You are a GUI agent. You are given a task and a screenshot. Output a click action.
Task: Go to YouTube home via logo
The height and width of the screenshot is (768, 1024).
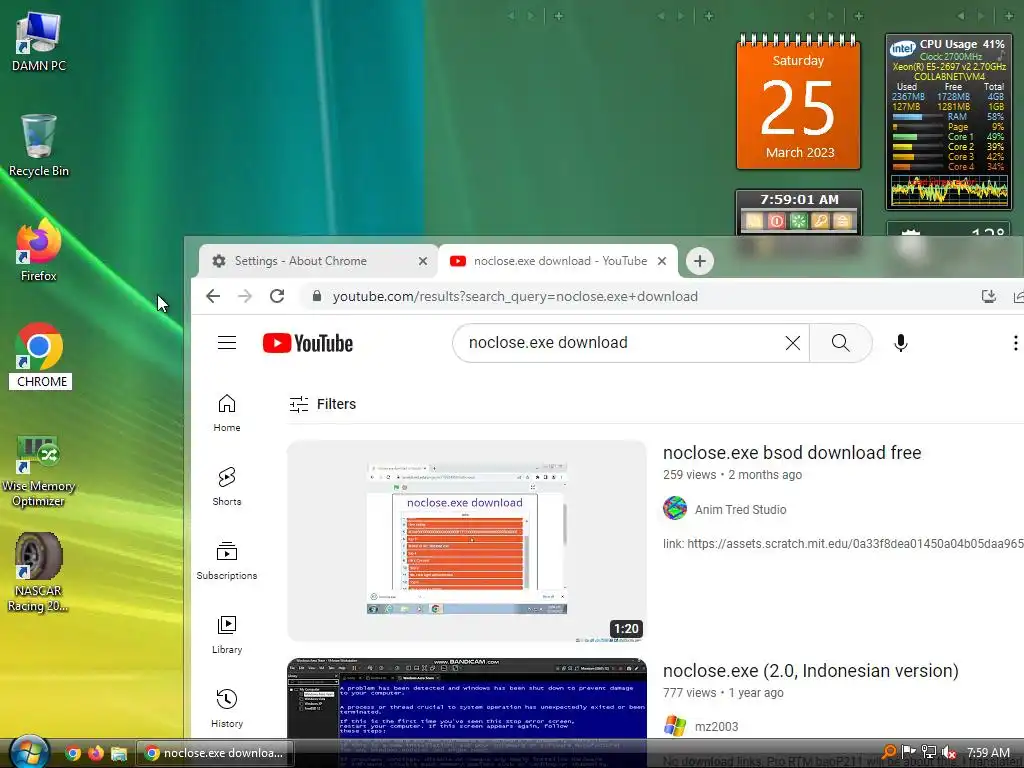click(308, 343)
